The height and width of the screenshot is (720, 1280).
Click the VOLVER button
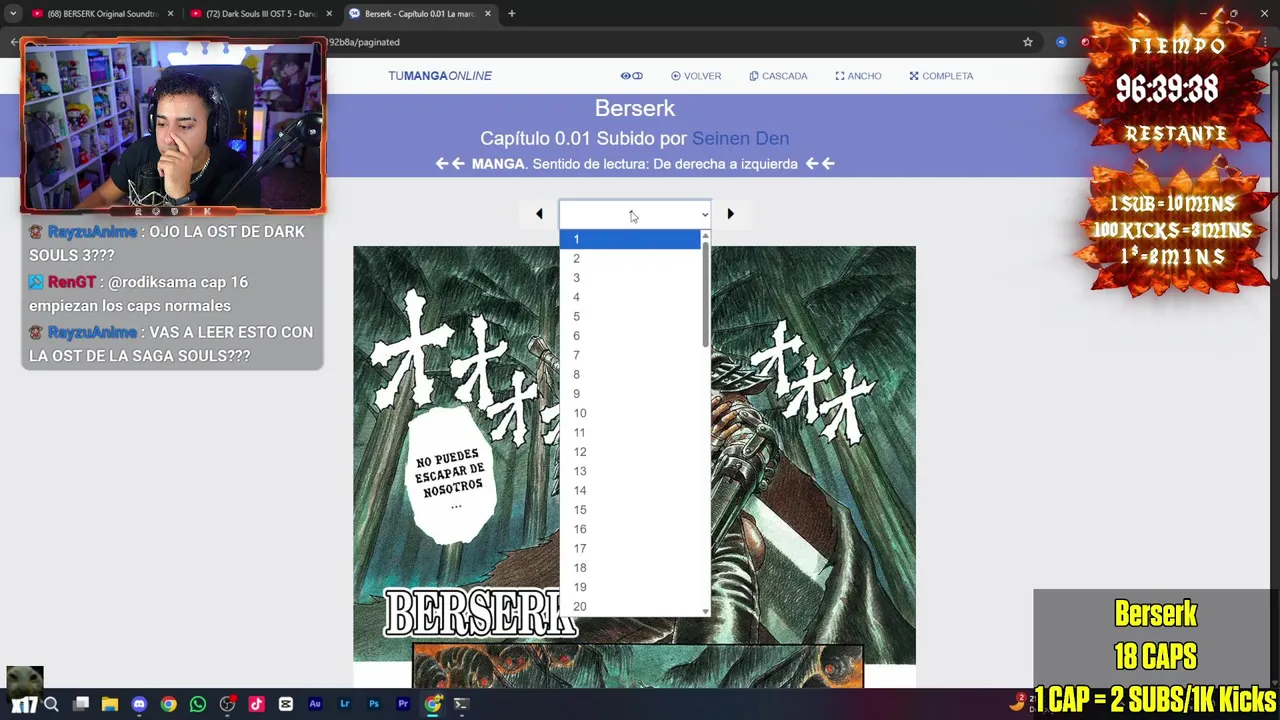click(696, 76)
